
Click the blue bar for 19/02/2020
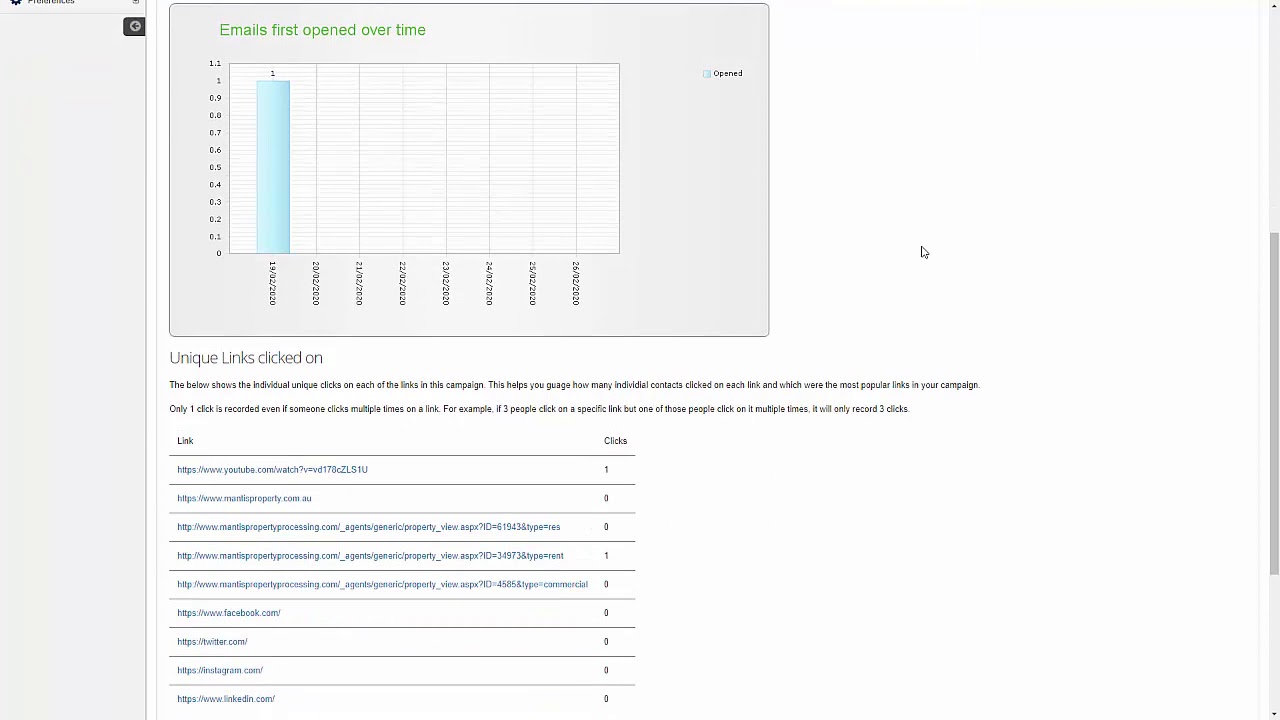[x=273, y=167]
